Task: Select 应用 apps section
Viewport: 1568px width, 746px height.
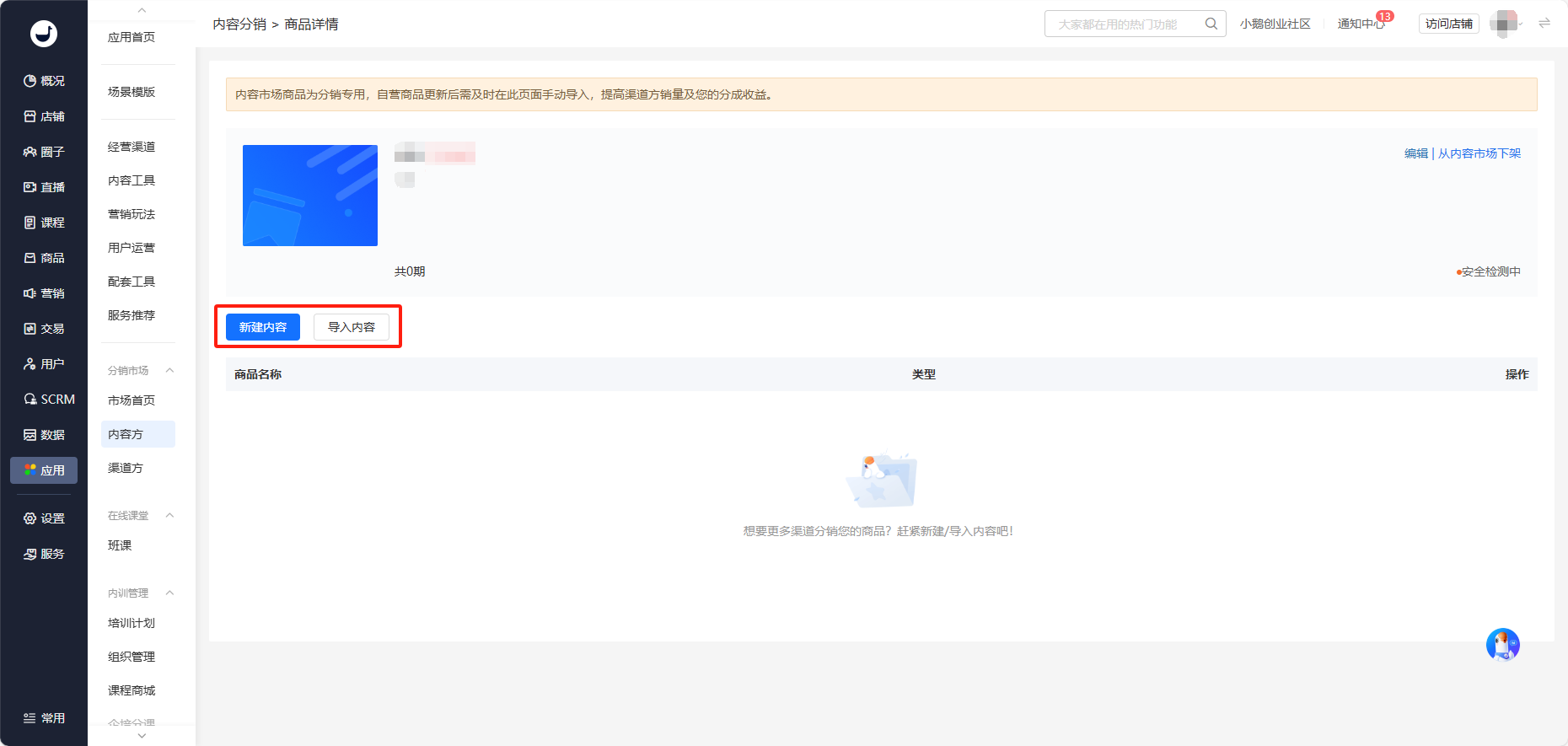Action: [44, 470]
